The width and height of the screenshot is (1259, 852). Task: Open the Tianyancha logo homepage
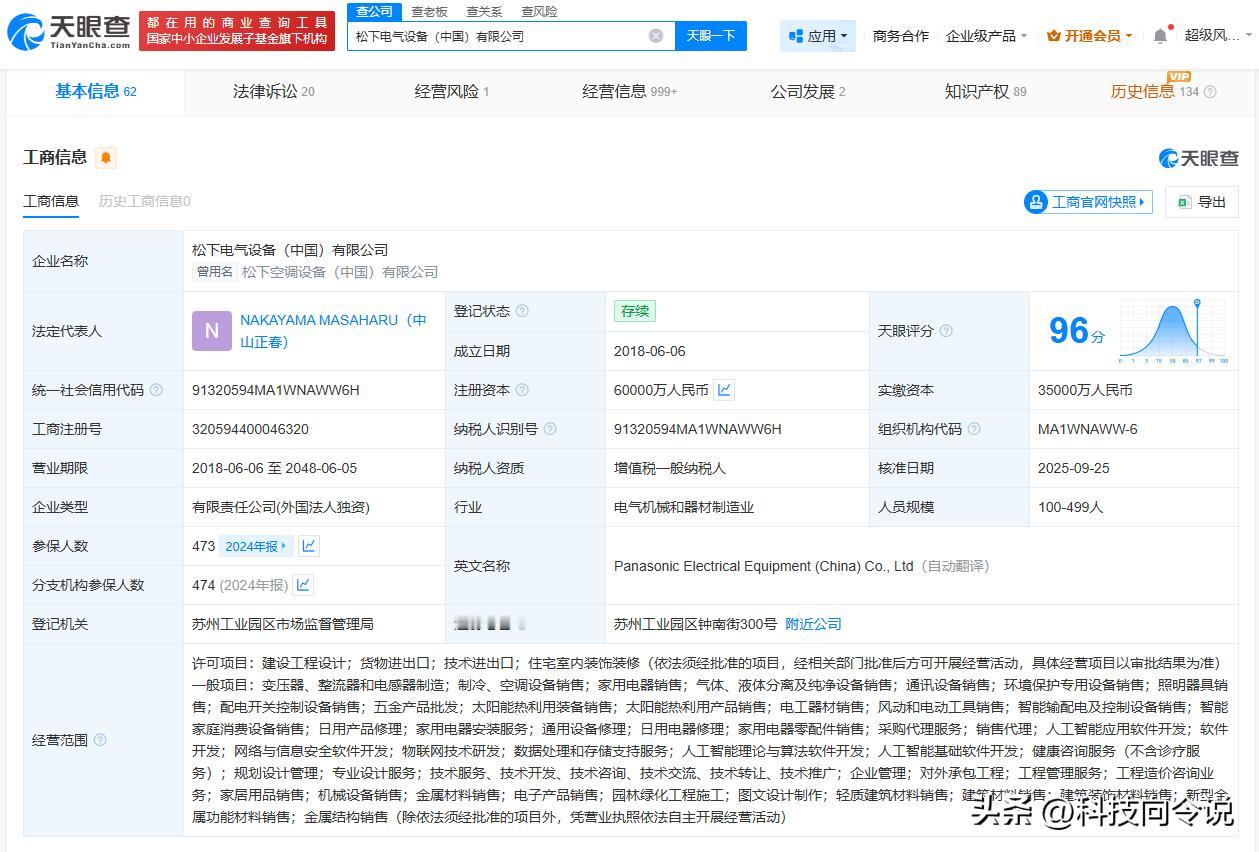pyautogui.click(x=69, y=32)
